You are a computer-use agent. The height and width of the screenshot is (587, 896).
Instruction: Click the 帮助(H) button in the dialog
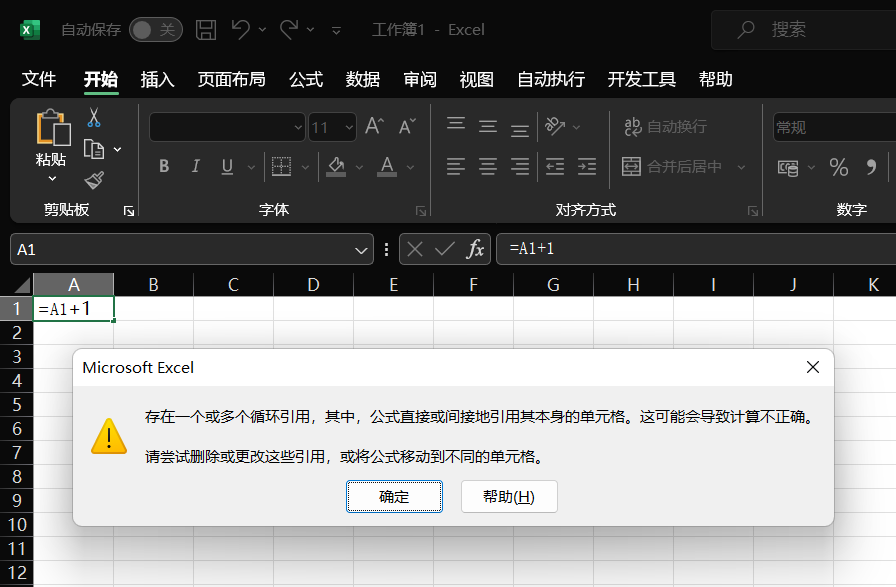point(509,497)
